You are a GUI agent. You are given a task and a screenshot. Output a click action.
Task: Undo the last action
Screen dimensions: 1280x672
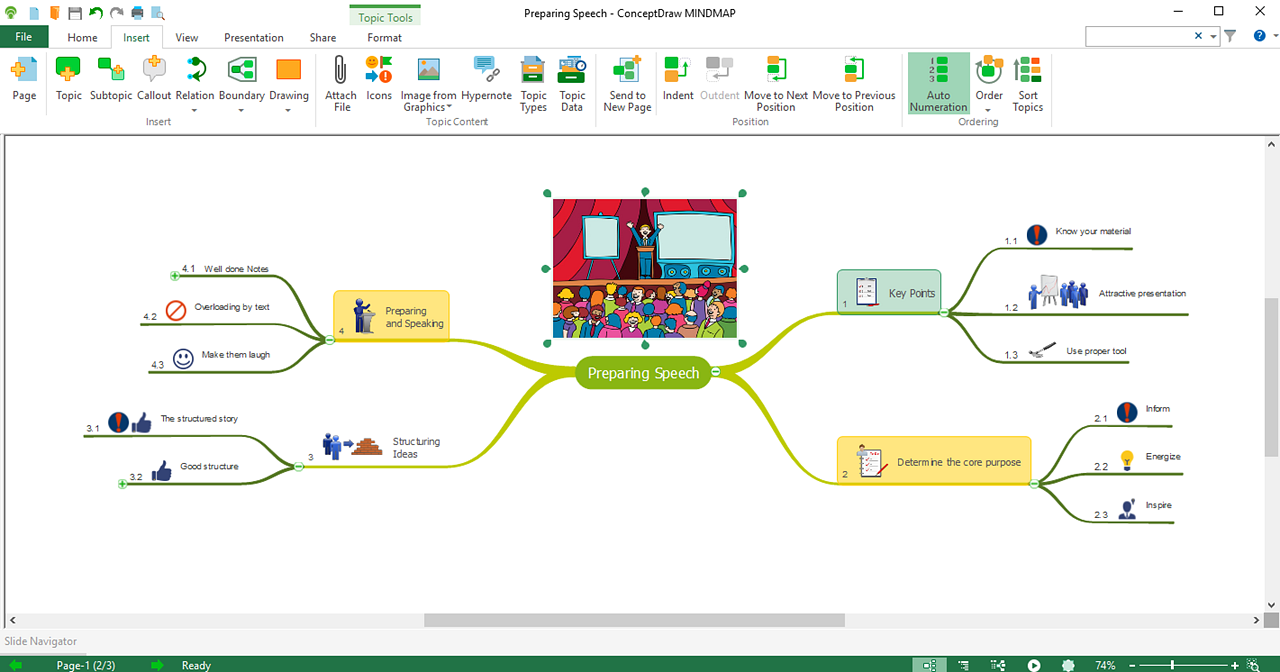point(95,13)
